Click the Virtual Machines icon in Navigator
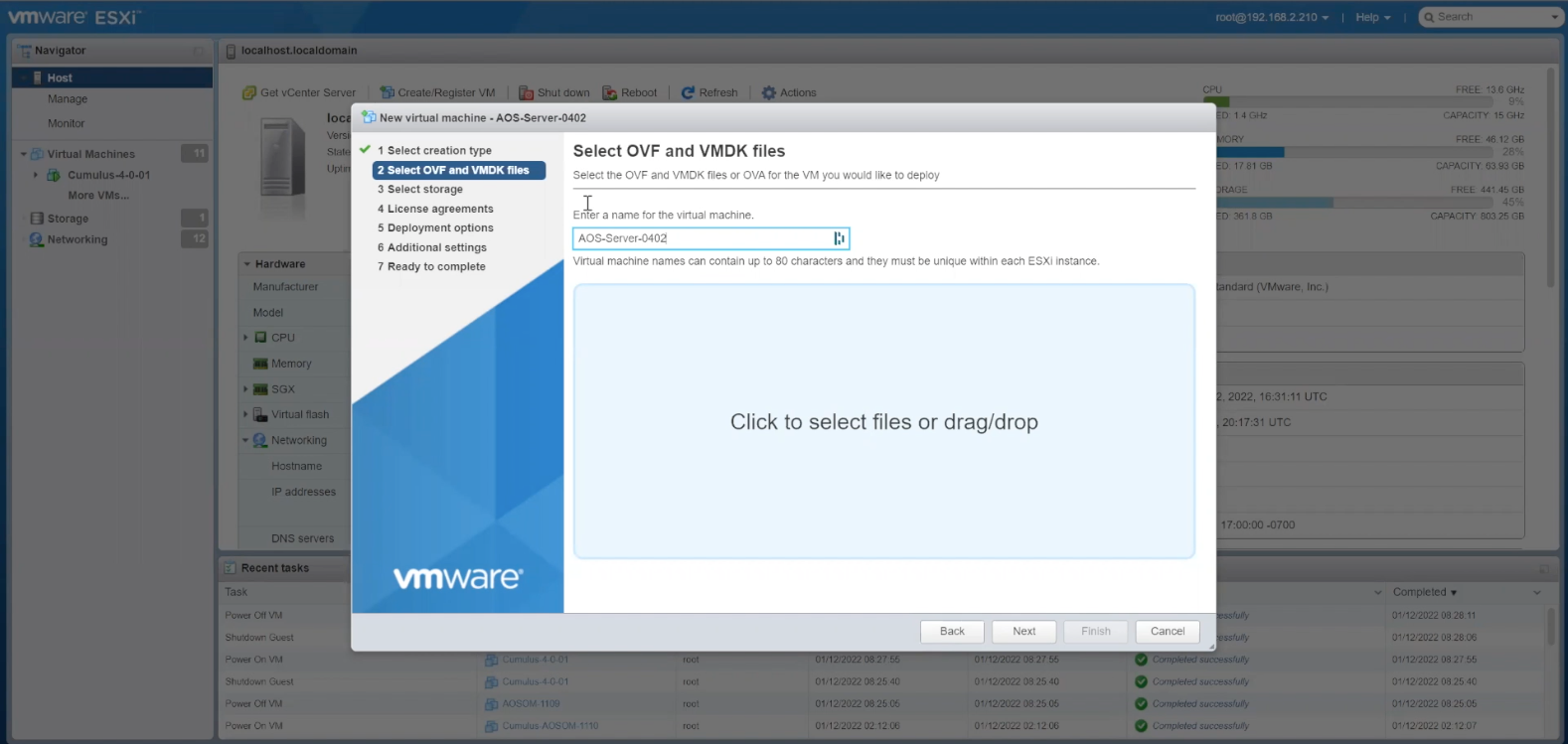 (38, 154)
